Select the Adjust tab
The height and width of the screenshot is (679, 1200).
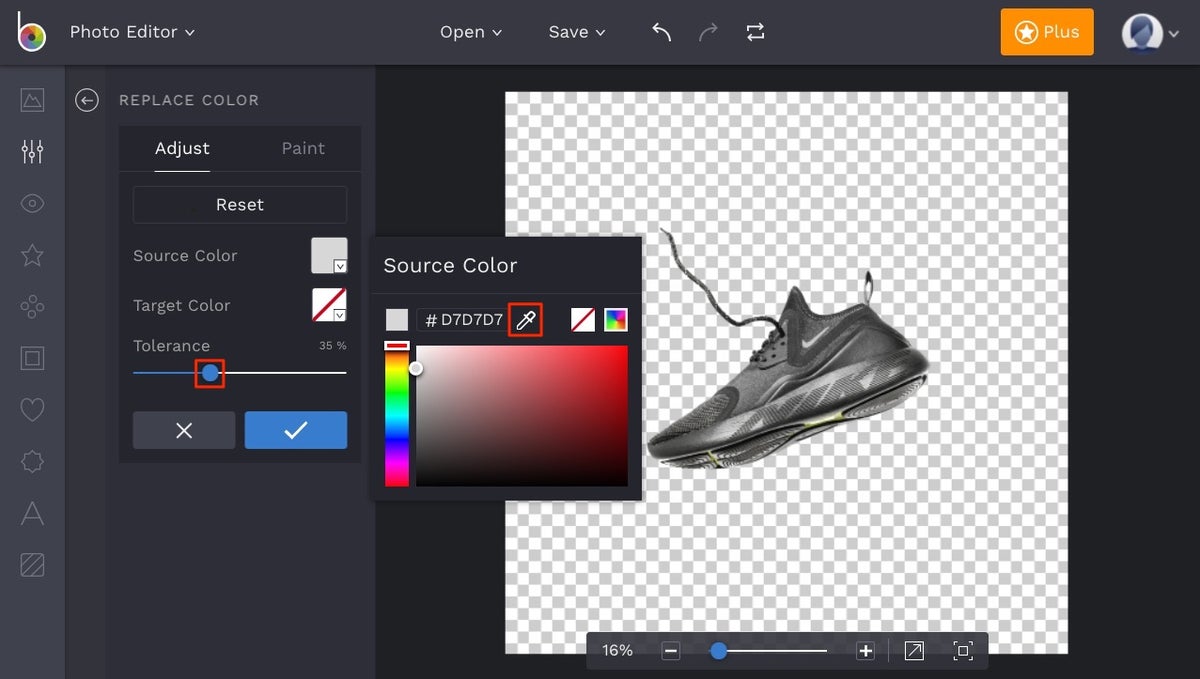coord(182,148)
